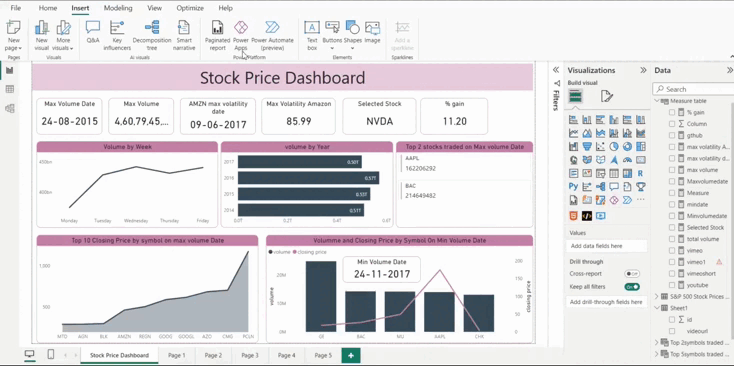
Task: Check the % gain field checkbox
Action: (672, 112)
